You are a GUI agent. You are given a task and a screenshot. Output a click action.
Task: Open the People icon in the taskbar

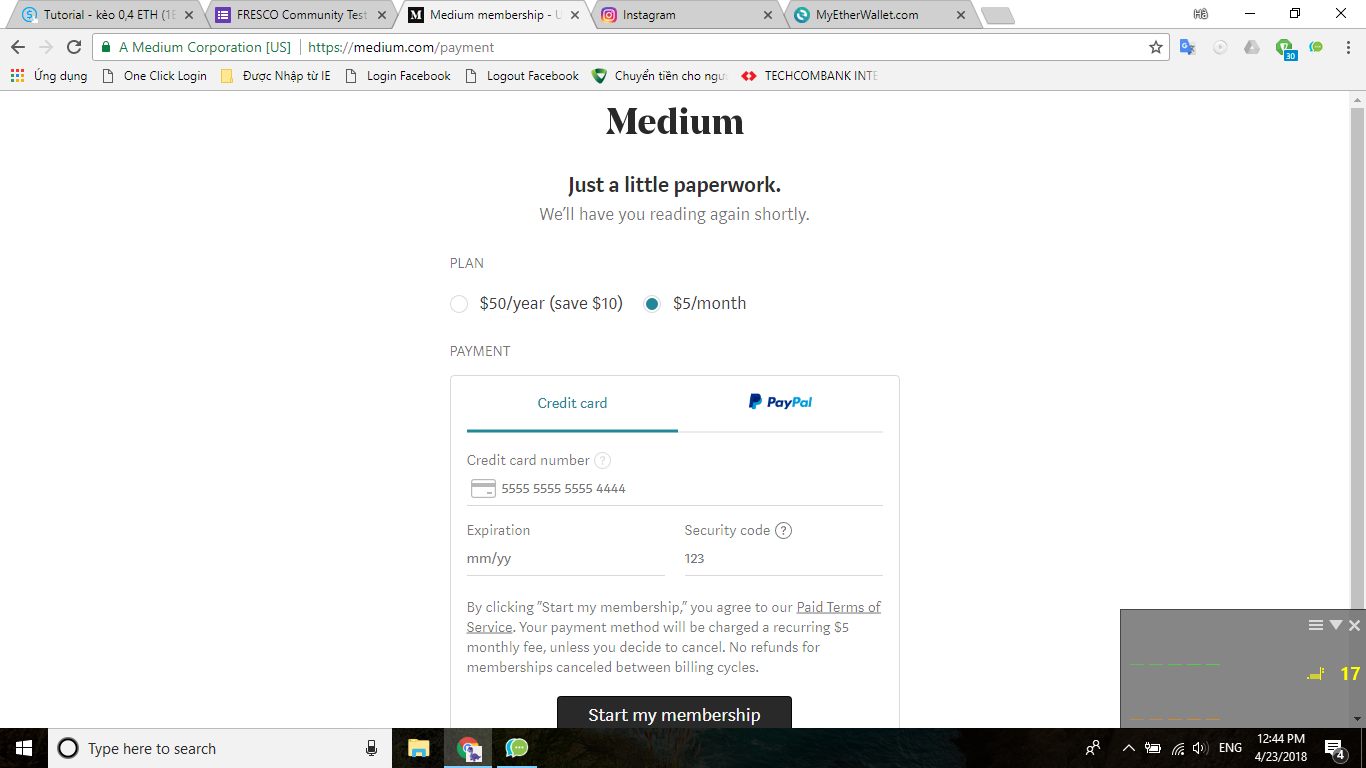point(1093,748)
